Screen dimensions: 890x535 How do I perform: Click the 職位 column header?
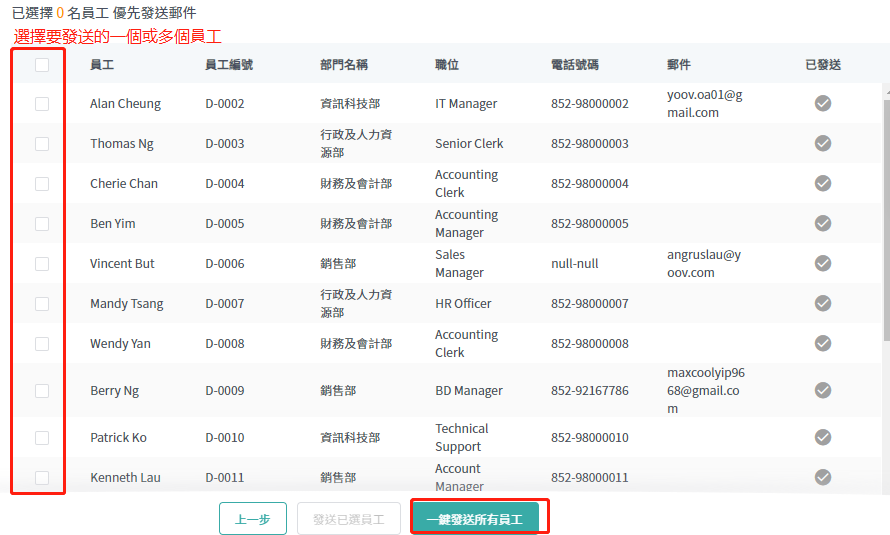click(x=447, y=65)
